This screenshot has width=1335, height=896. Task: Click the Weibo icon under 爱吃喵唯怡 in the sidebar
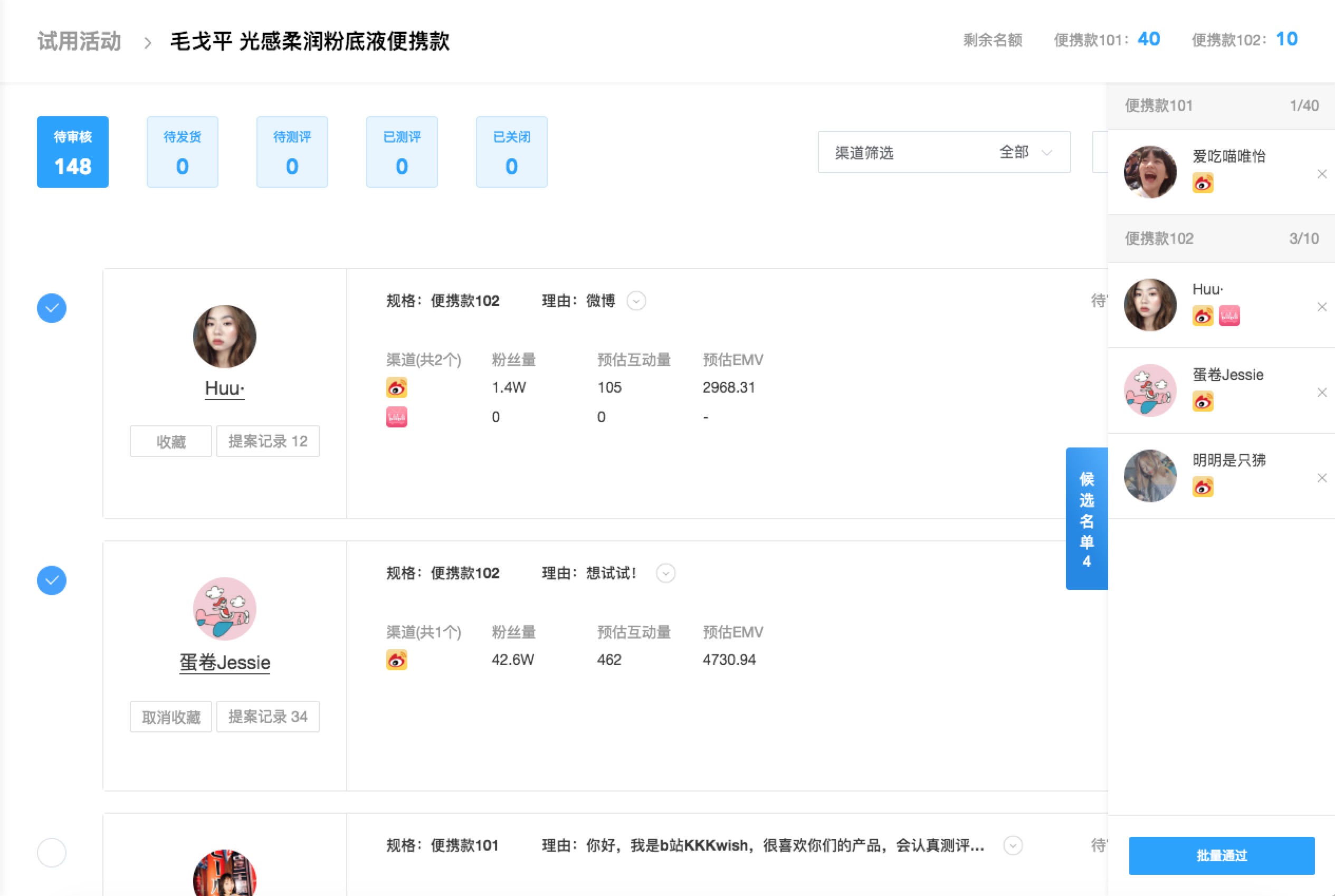[x=1203, y=184]
